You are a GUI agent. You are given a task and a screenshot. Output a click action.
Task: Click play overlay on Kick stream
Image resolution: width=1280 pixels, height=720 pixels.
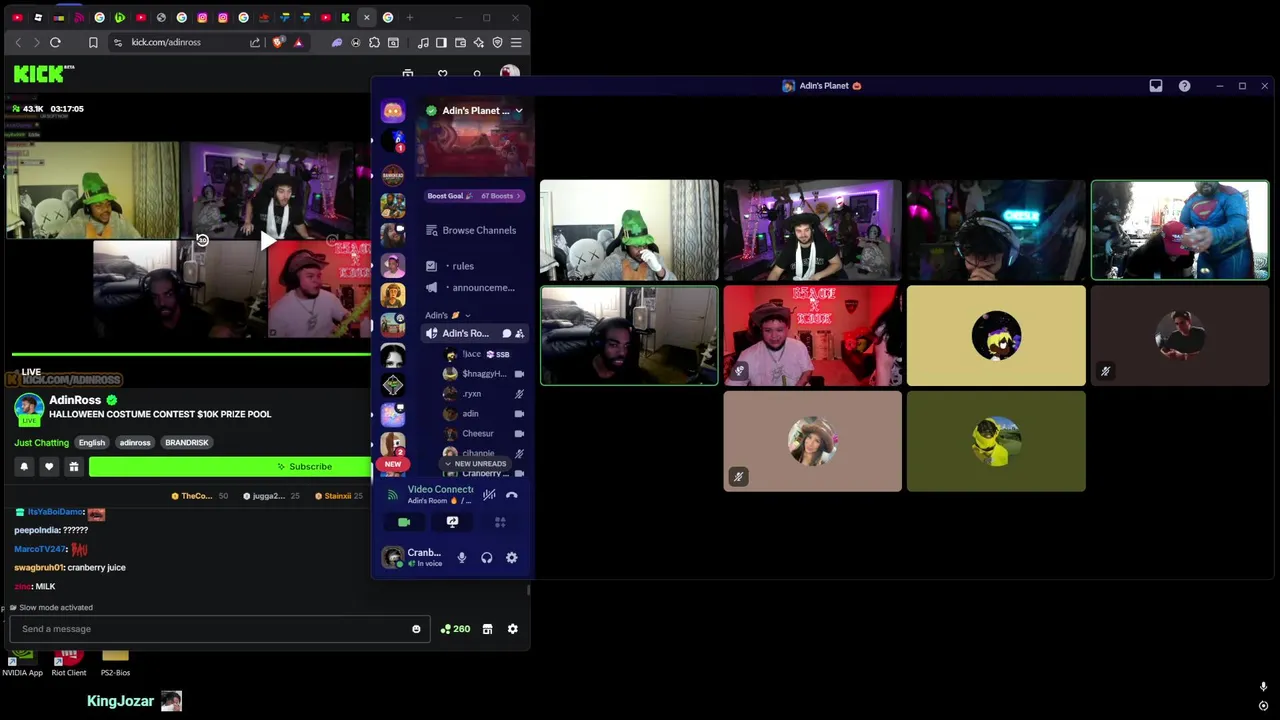tap(267, 241)
